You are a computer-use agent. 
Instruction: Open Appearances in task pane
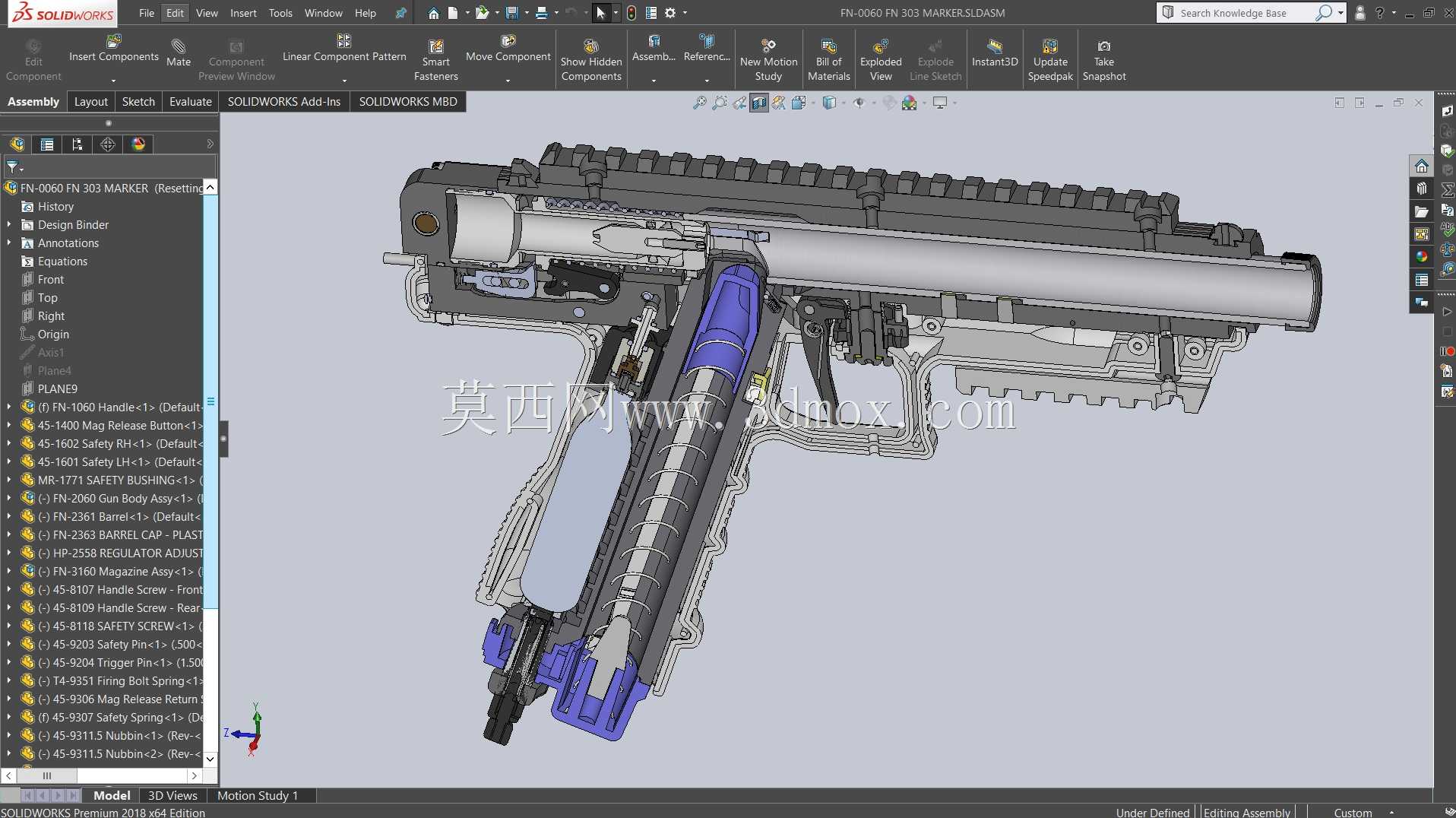(x=1421, y=257)
